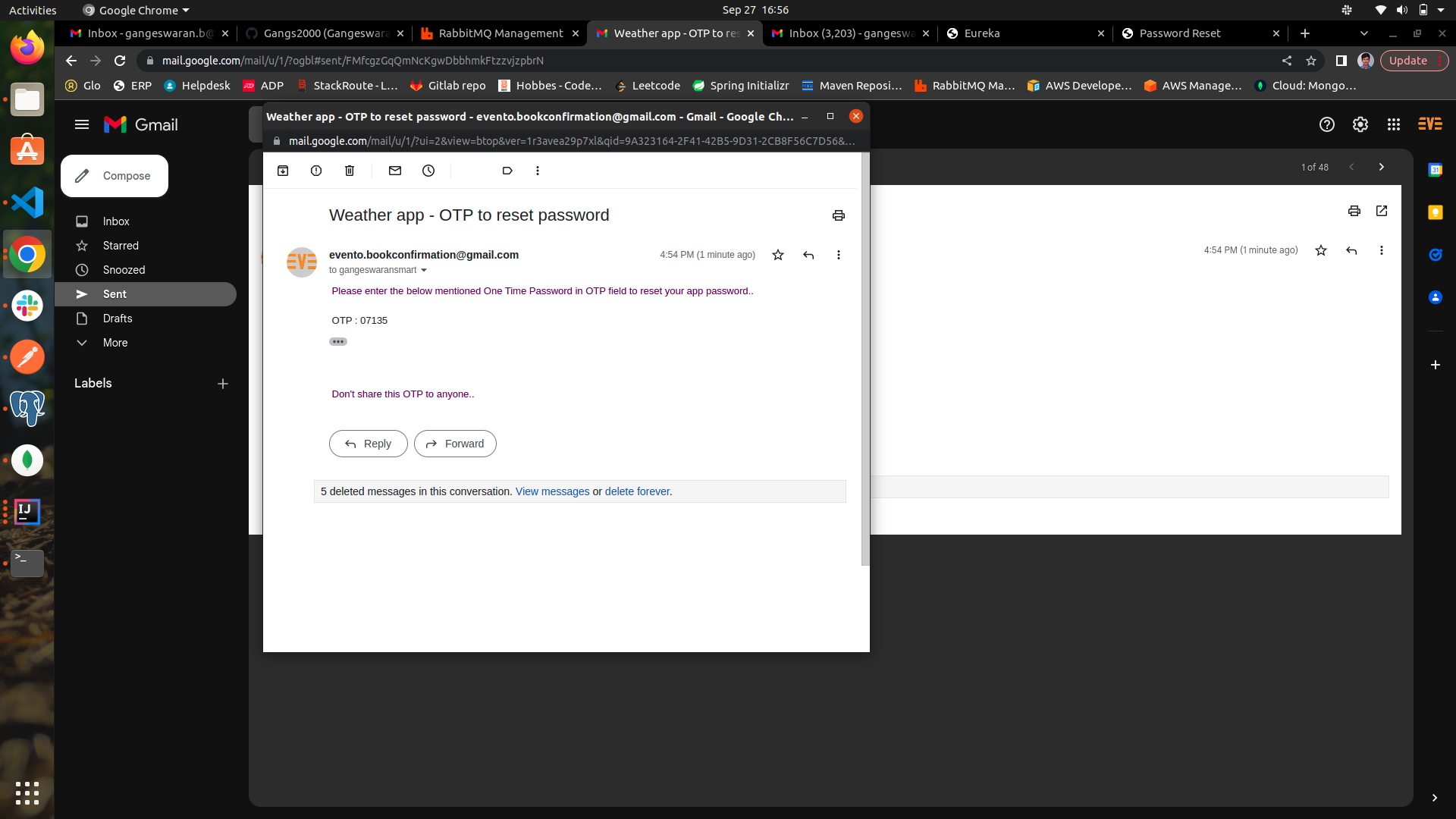This screenshot has height=819, width=1456.
Task: Report spam using the exclamation icon
Action: click(x=316, y=171)
